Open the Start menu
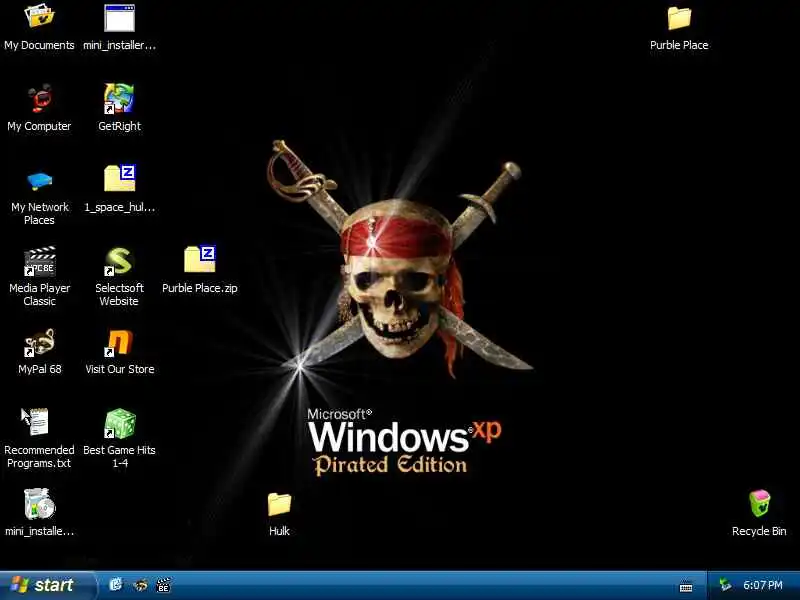 47,585
